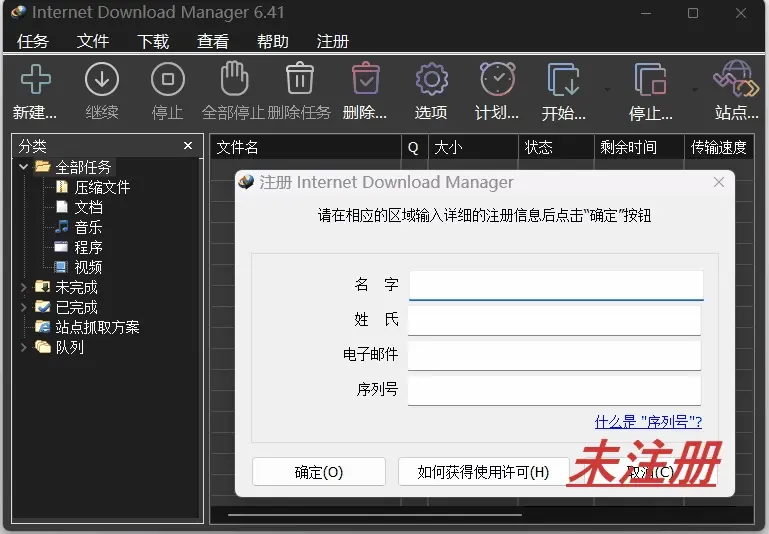Click the Delete Task trash icon

click(x=299, y=79)
